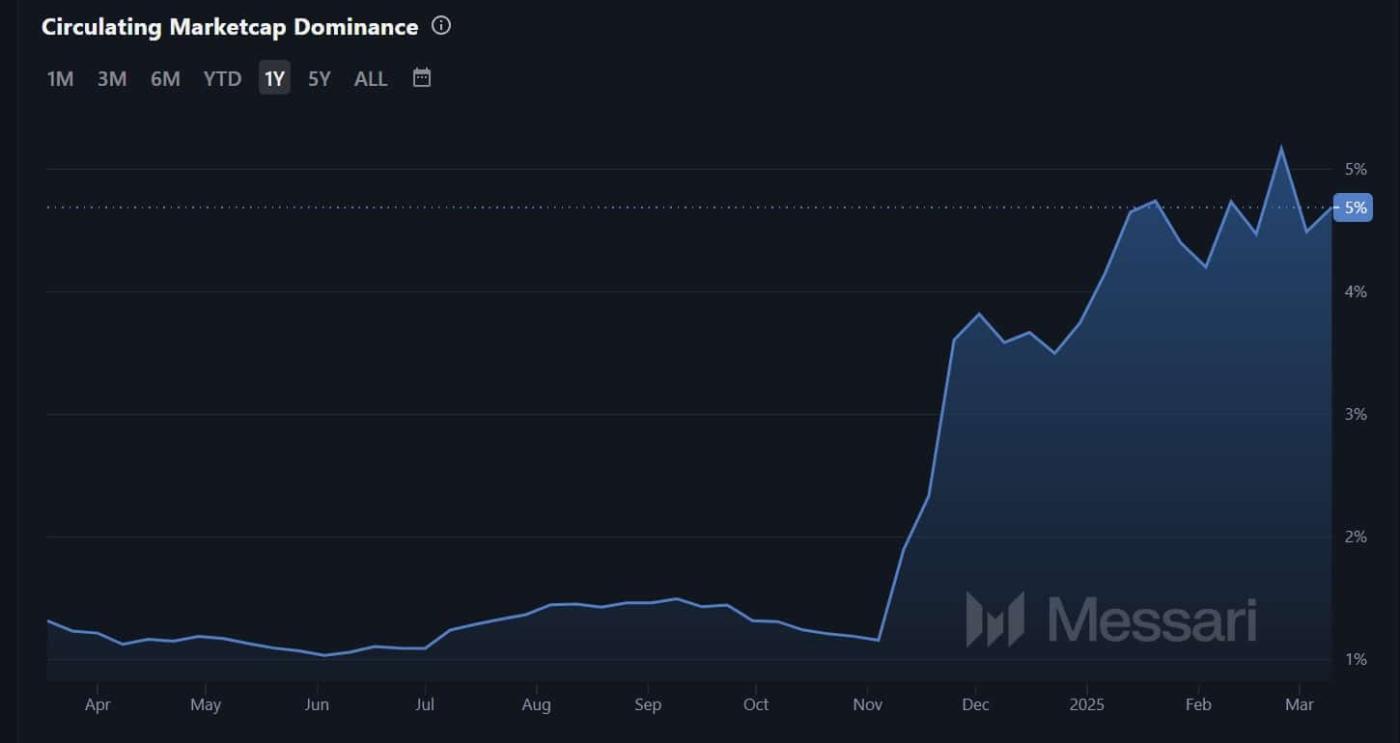
Task: Click the Dec label on the x-axis
Action: pos(975,705)
